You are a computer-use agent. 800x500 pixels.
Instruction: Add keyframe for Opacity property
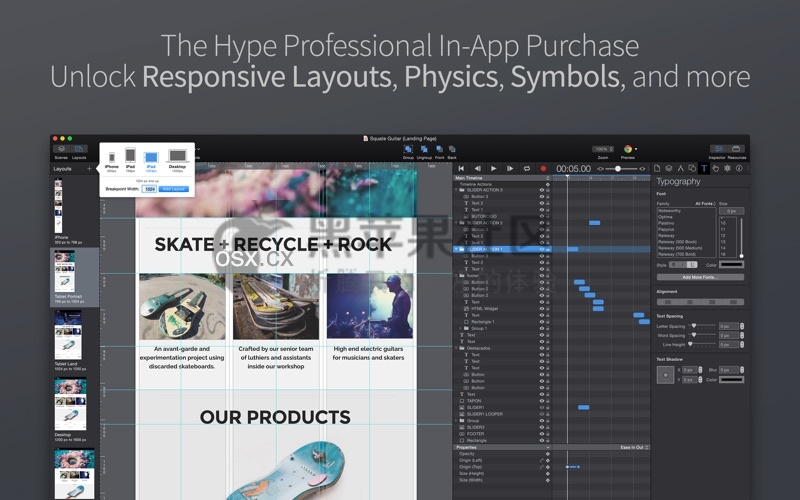(x=548, y=454)
